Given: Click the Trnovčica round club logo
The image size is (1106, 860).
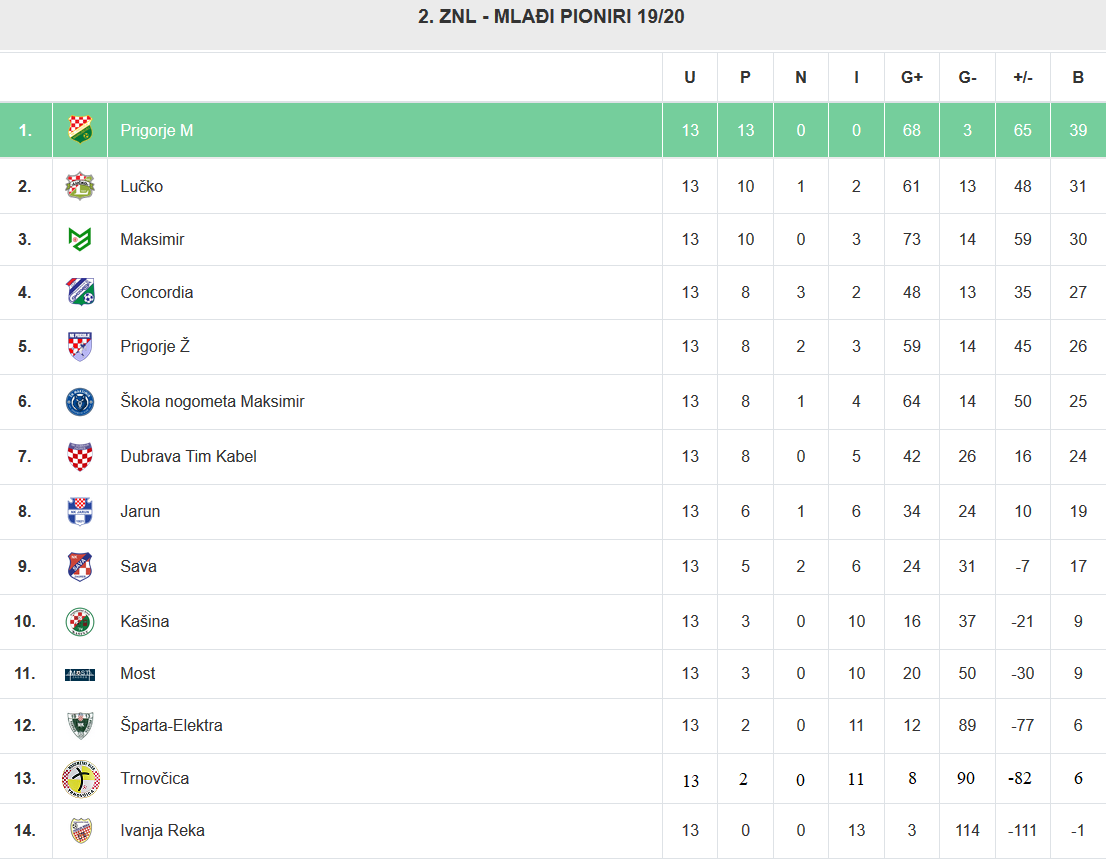Looking at the screenshot, I should click(80, 778).
